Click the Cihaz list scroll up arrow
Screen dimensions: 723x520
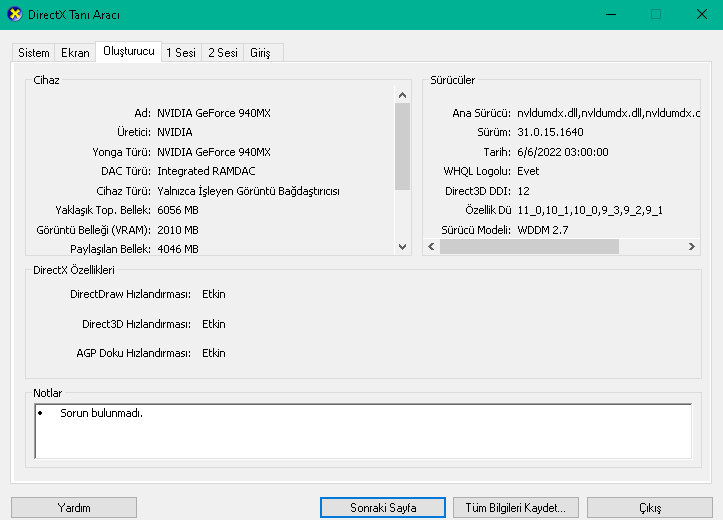[403, 95]
